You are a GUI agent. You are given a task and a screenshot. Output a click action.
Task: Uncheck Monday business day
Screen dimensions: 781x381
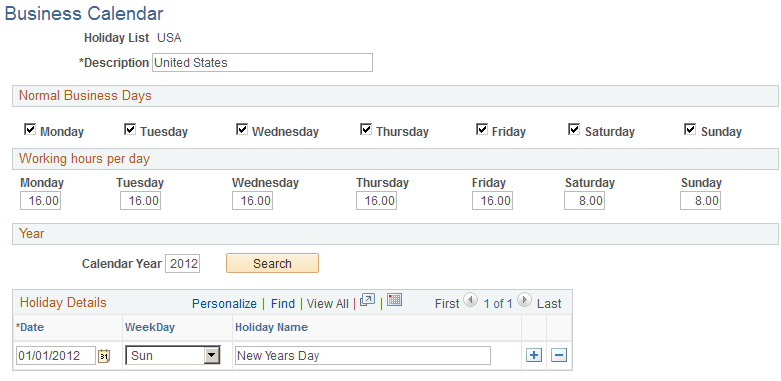[30, 130]
